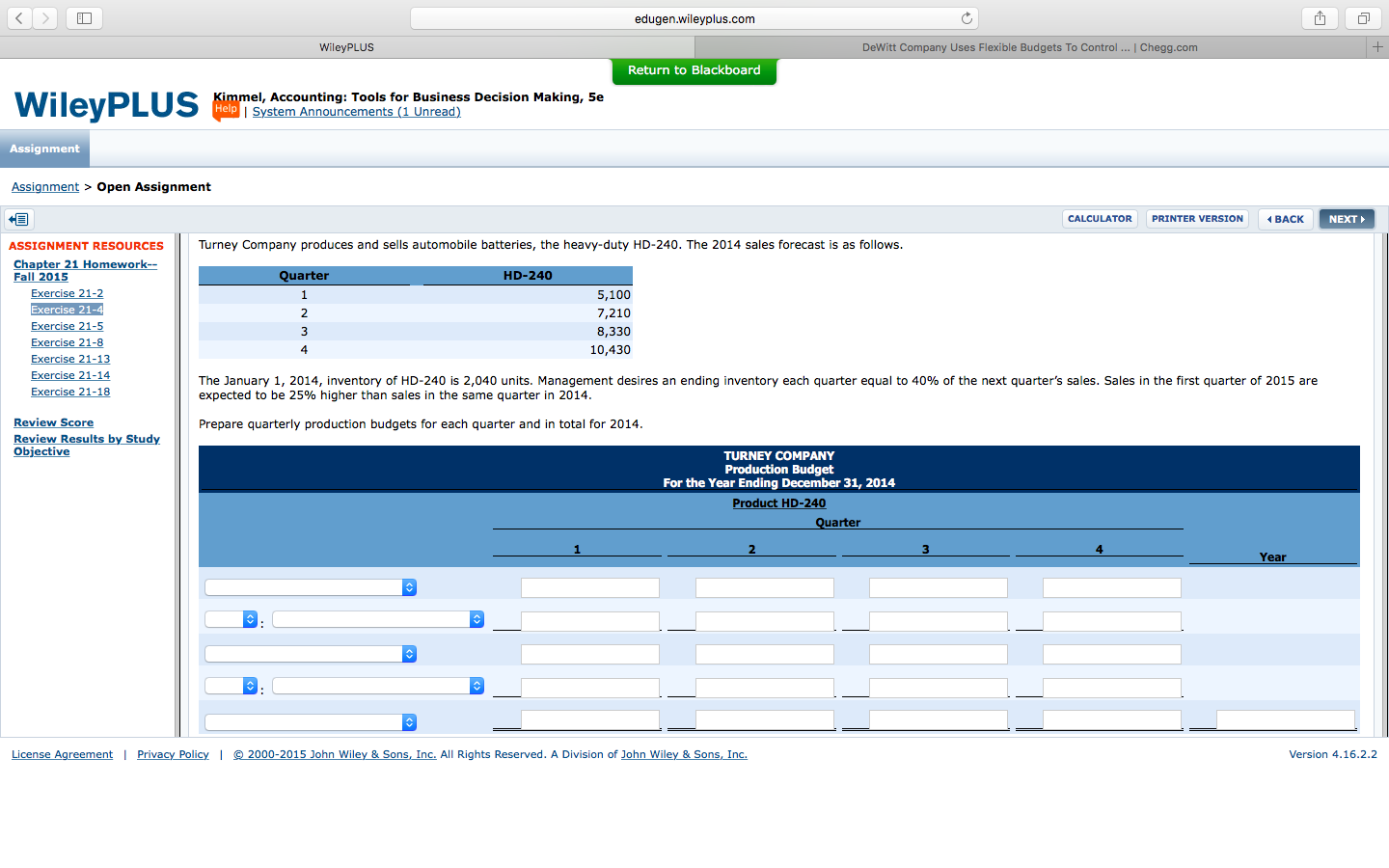
Task: Click second row Quarter 4 input
Action: [x=1112, y=621]
